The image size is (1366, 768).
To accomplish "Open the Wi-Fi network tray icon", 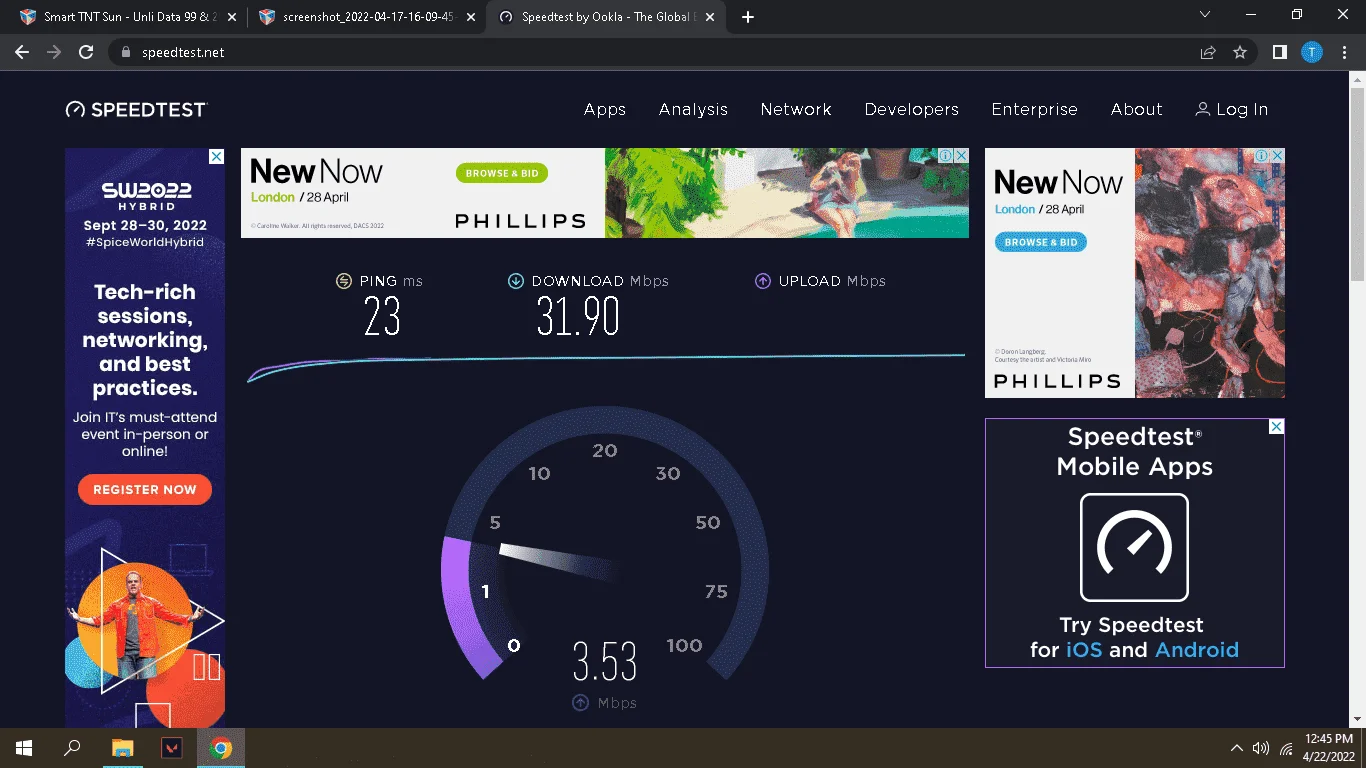I will coord(1286,748).
